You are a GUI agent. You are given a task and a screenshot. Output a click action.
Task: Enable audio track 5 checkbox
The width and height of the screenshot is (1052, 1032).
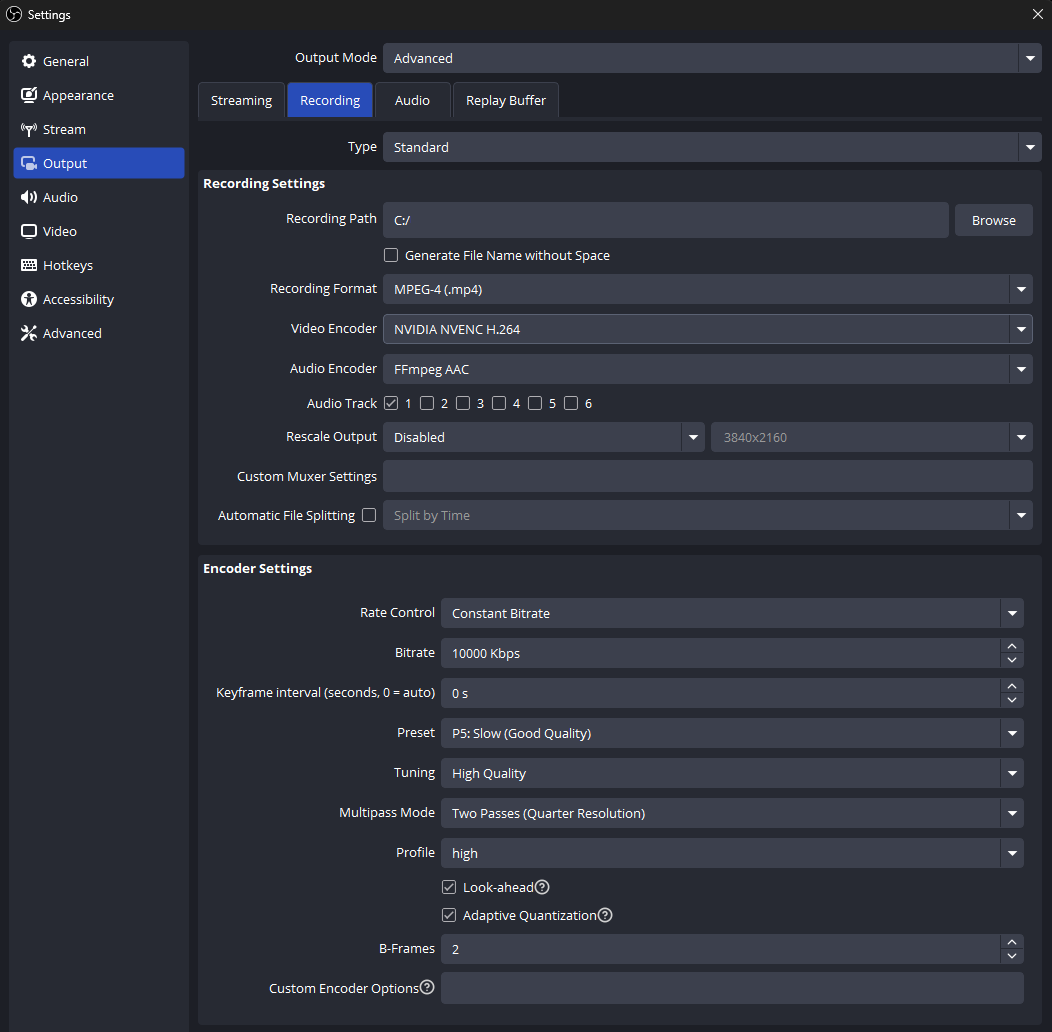click(x=535, y=403)
